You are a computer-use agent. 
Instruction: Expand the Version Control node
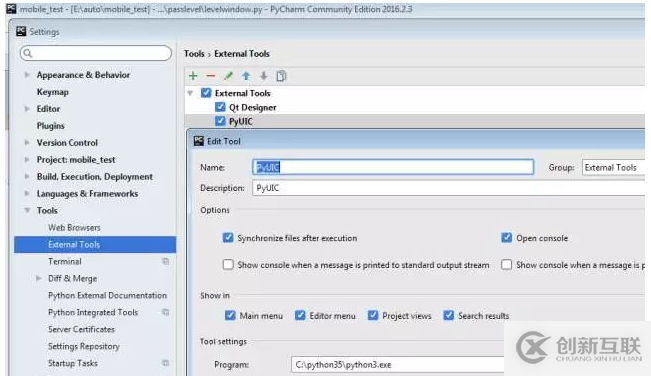point(27,142)
